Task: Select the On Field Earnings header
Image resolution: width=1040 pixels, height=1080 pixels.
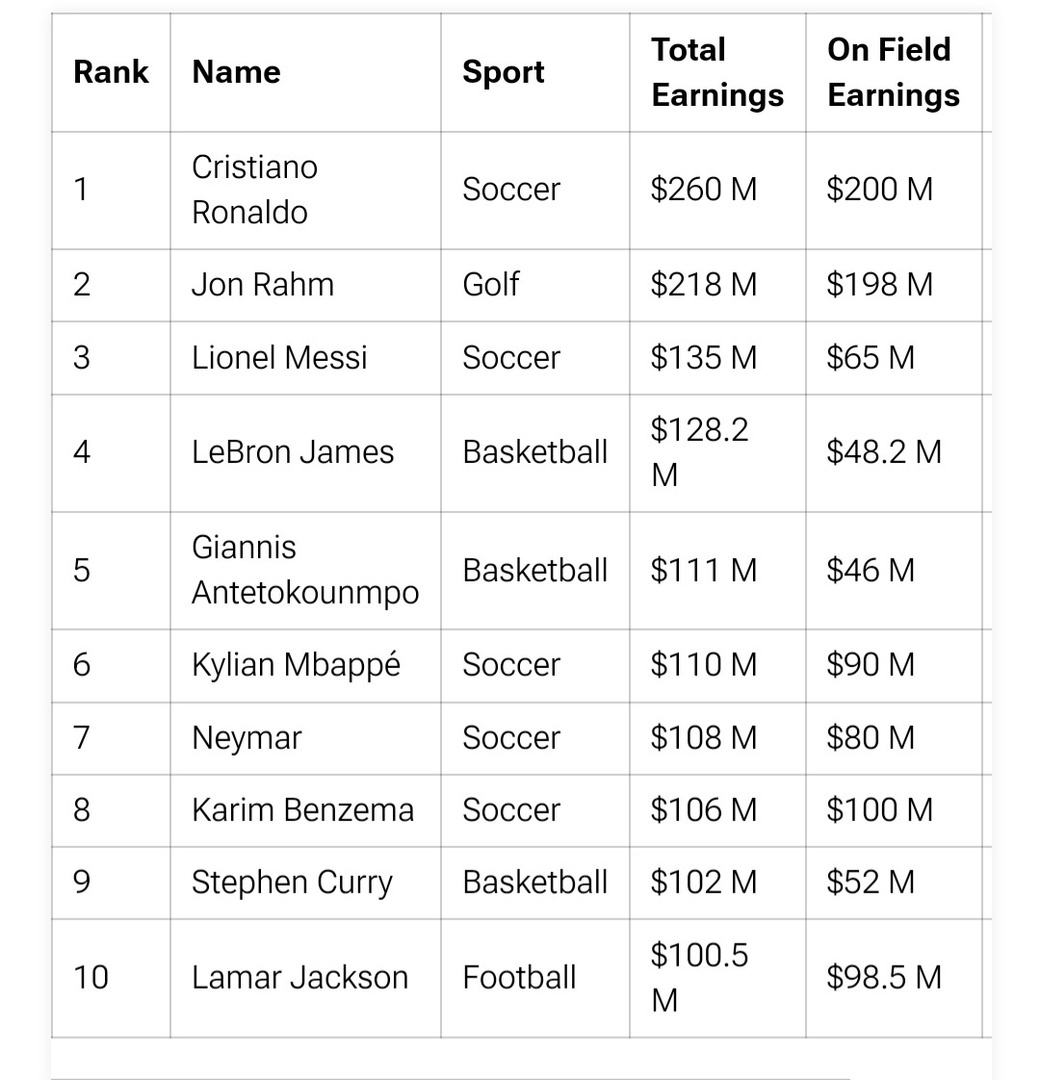Action: (893, 72)
